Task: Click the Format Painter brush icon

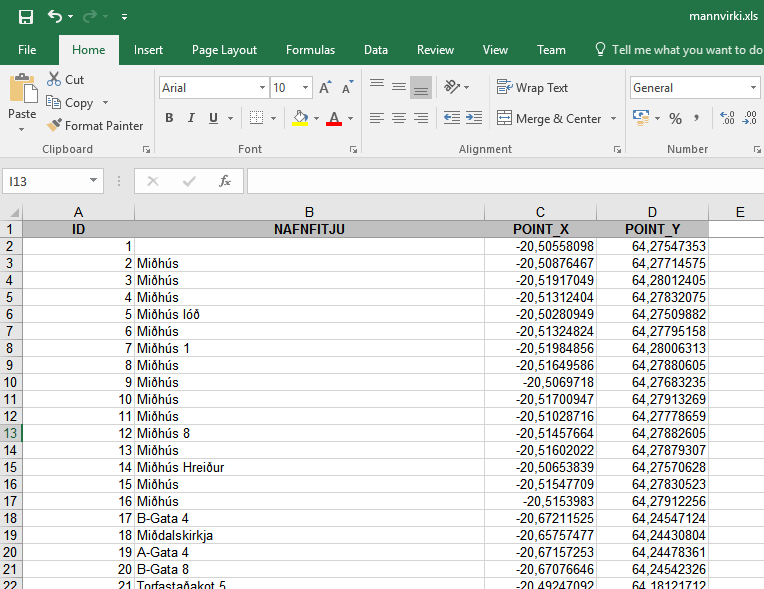Action: 55,126
